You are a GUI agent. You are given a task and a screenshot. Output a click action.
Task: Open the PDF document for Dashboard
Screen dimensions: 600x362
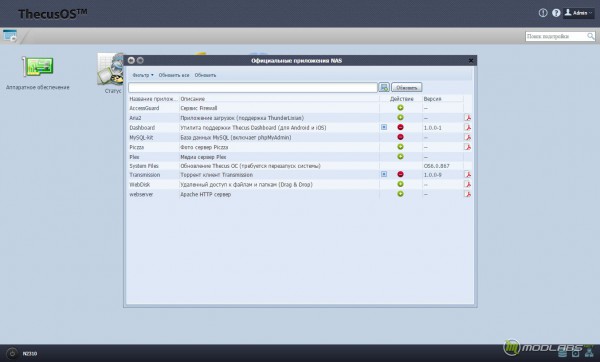tap(467, 127)
